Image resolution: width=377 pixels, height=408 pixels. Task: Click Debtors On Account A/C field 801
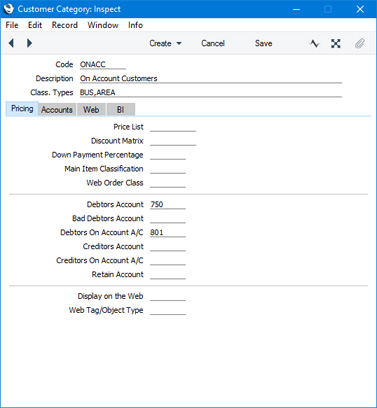[168, 233]
